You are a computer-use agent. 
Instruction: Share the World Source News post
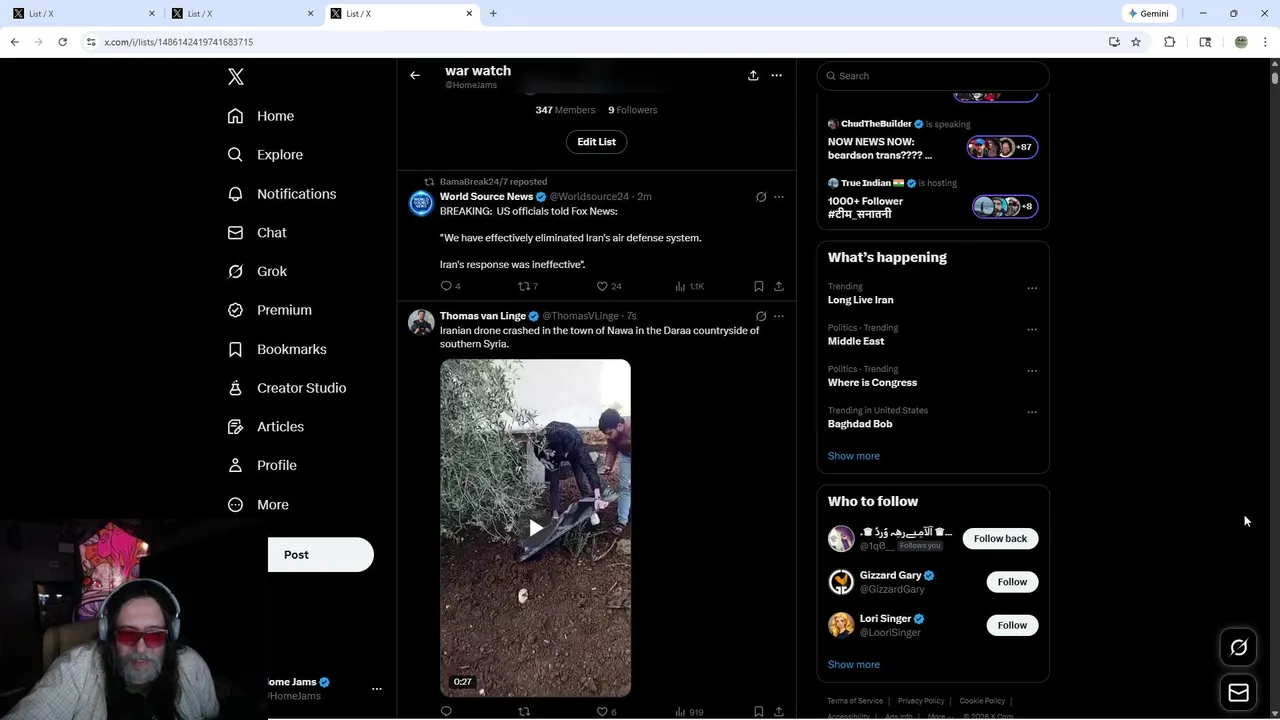point(778,286)
